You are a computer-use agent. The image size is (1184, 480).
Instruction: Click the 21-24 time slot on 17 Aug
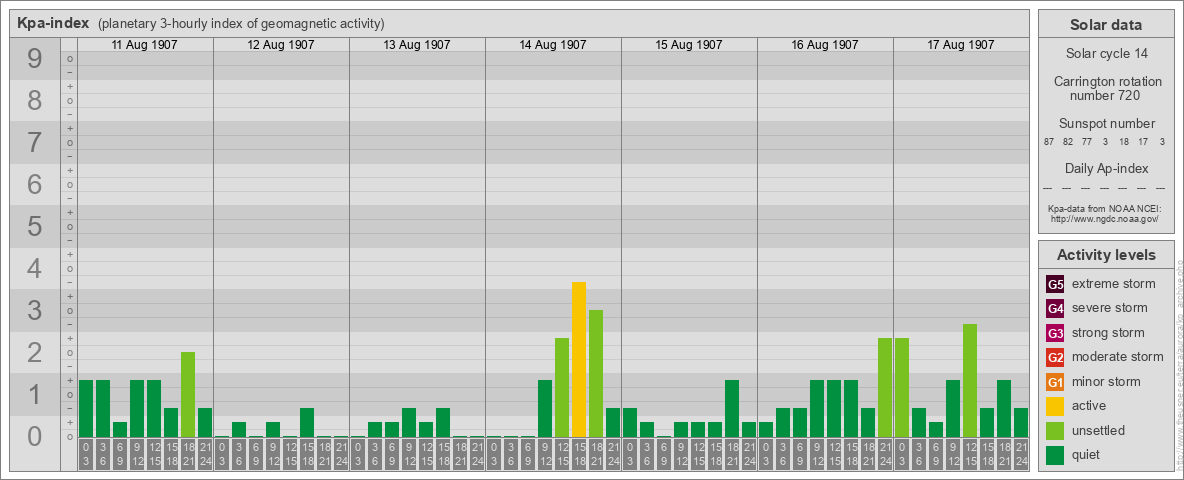pyautogui.click(x=1021, y=454)
